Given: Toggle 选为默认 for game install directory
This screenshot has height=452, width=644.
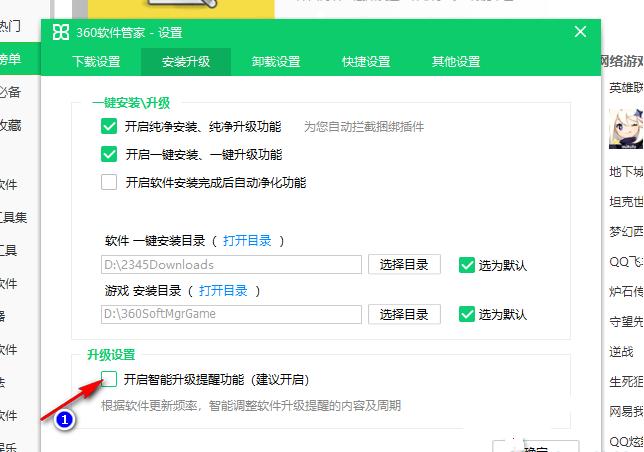Looking at the screenshot, I should point(467,314).
